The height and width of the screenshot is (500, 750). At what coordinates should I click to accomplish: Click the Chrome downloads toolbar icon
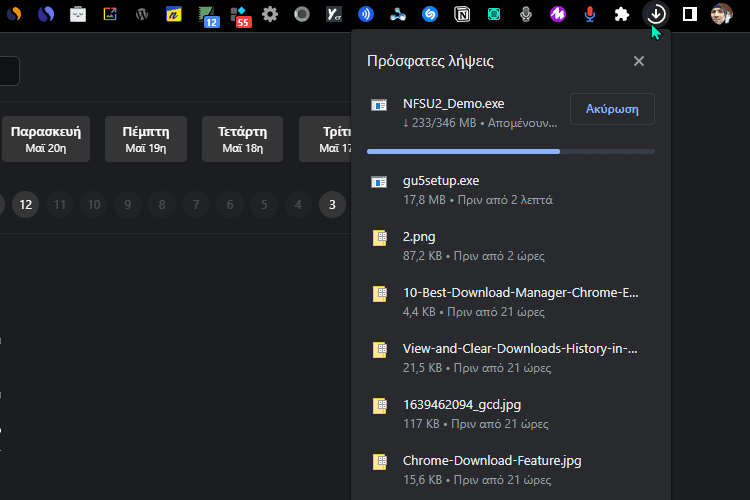pyautogui.click(x=655, y=14)
